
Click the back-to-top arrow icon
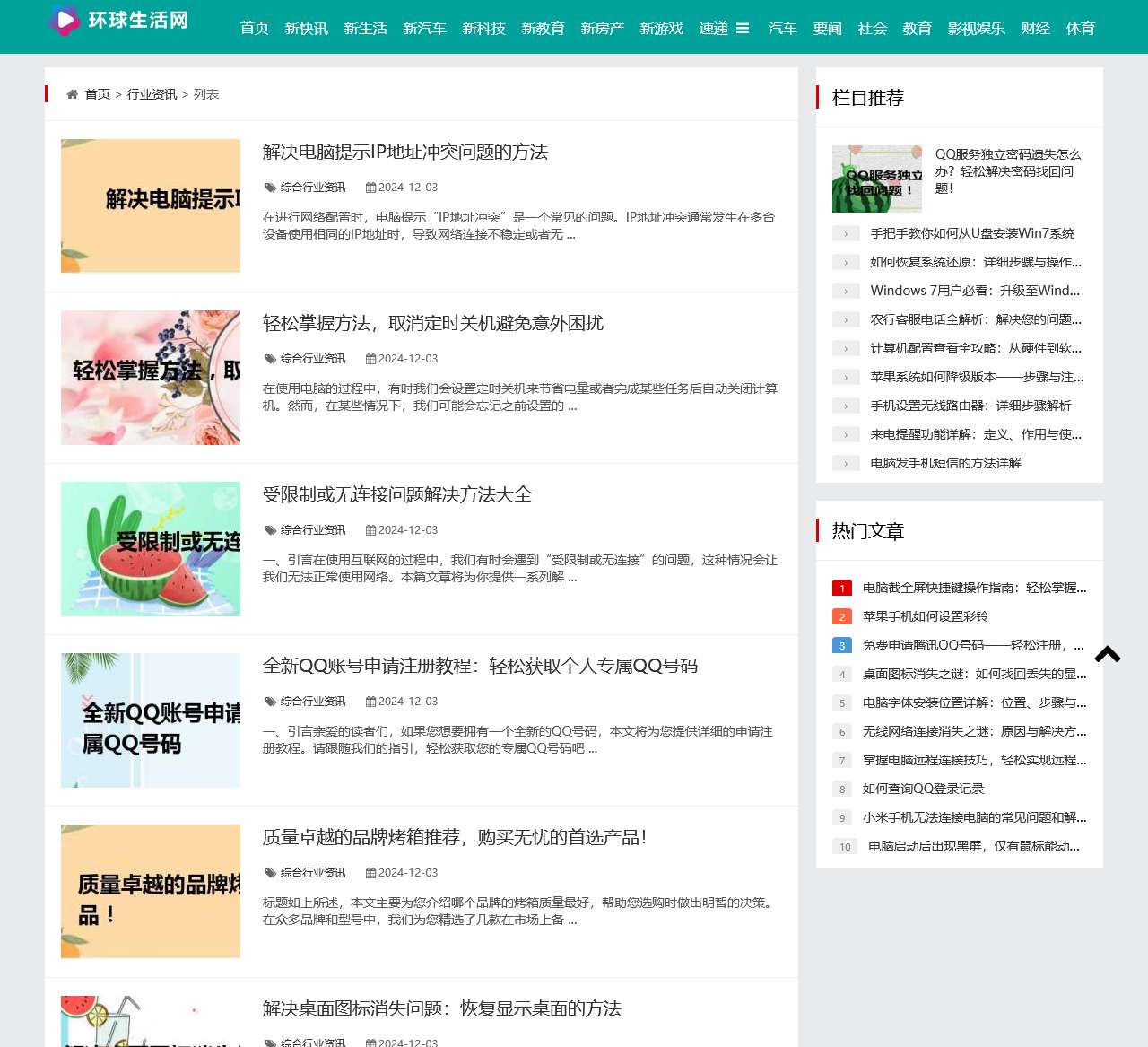pyautogui.click(x=1108, y=654)
